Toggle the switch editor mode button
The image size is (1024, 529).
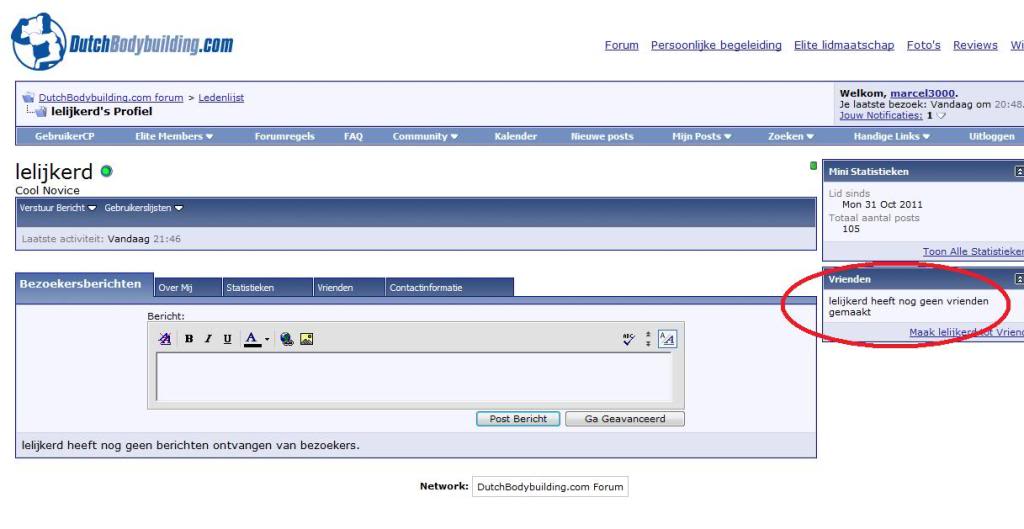pyautogui.click(x=667, y=339)
